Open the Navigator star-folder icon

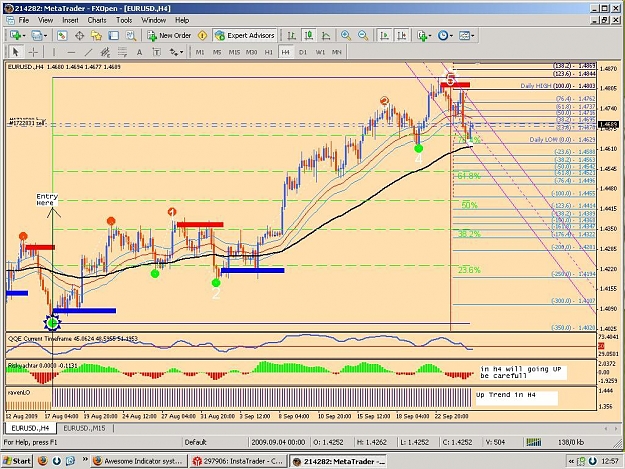click(96, 35)
